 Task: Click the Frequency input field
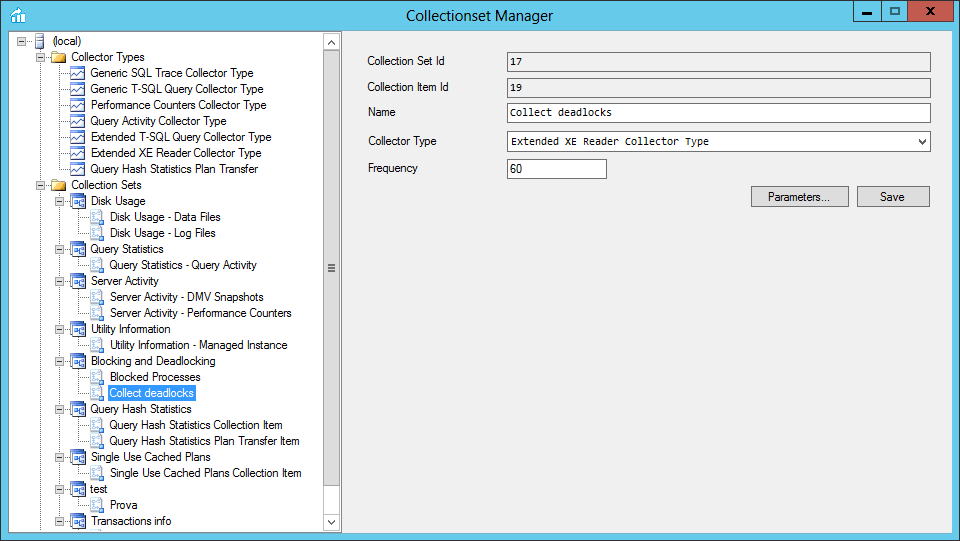(x=556, y=169)
